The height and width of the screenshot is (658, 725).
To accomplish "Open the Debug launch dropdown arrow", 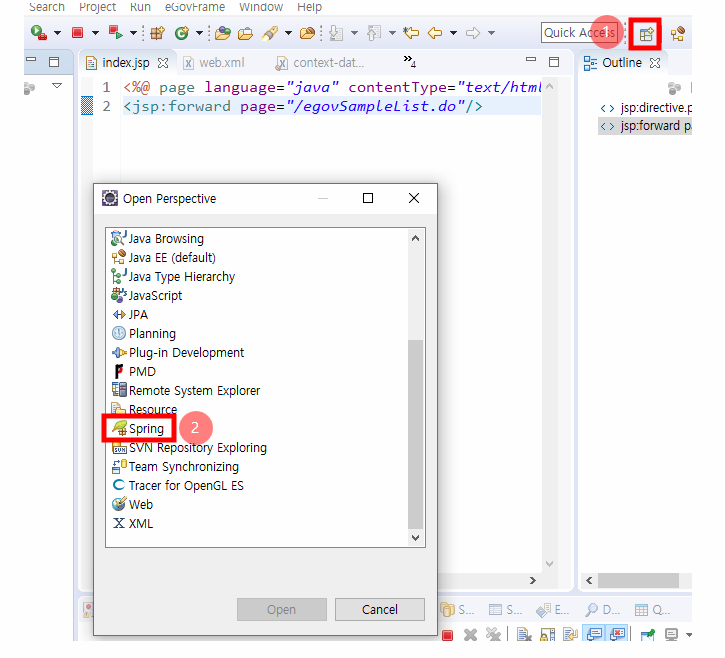I will click(x=57, y=33).
